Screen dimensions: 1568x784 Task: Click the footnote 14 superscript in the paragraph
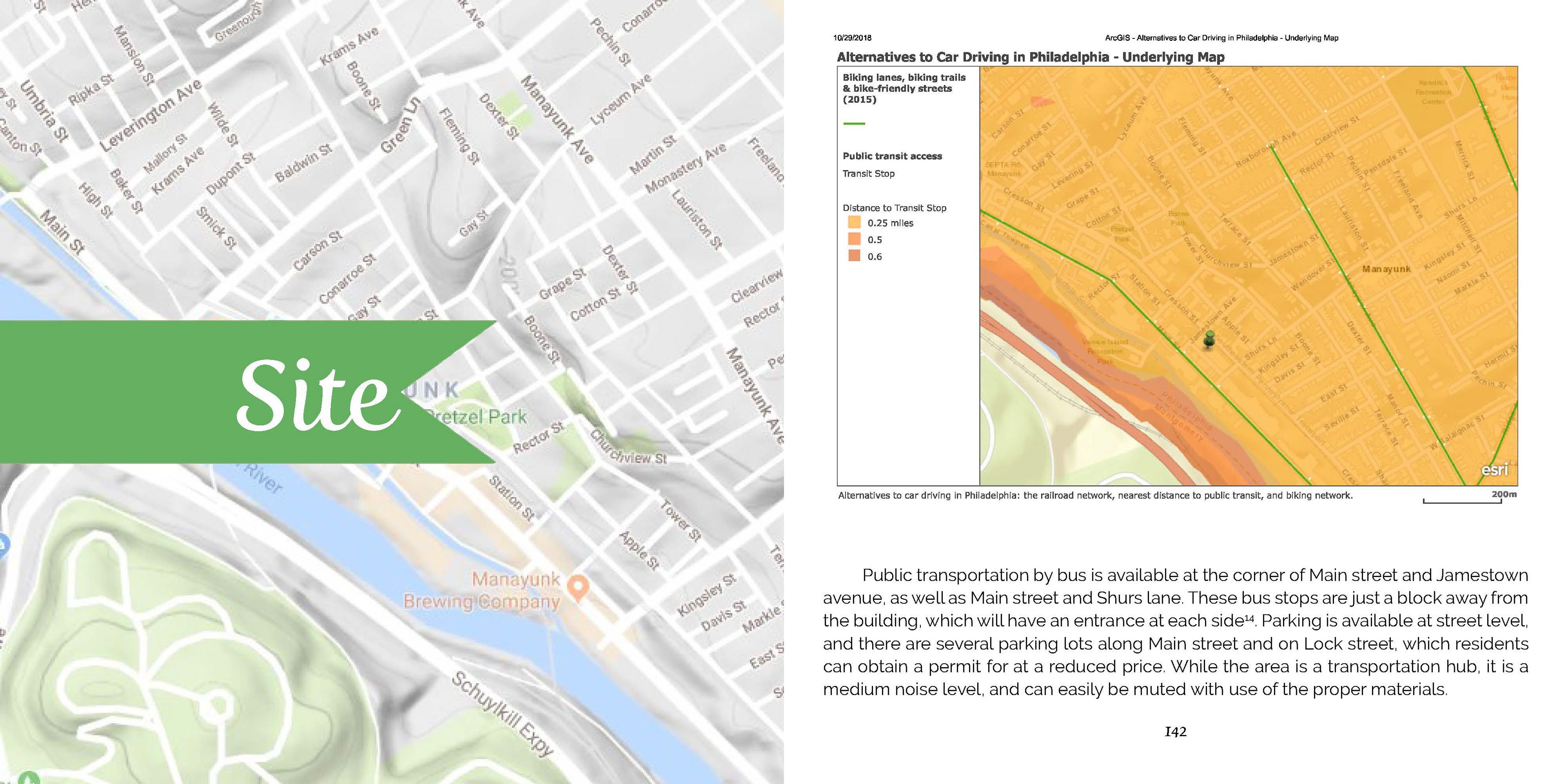(1249, 618)
